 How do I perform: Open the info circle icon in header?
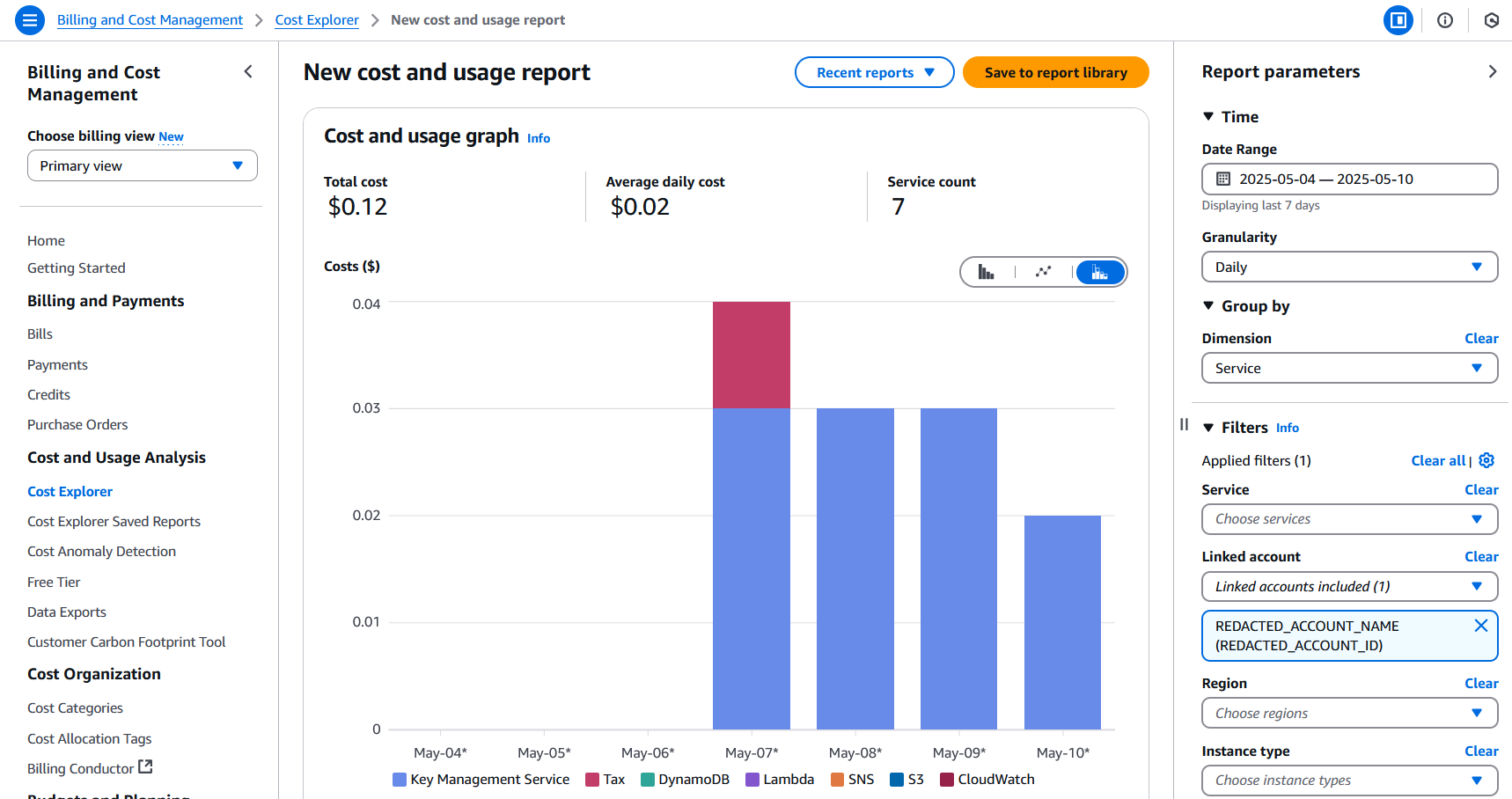[x=1445, y=20]
